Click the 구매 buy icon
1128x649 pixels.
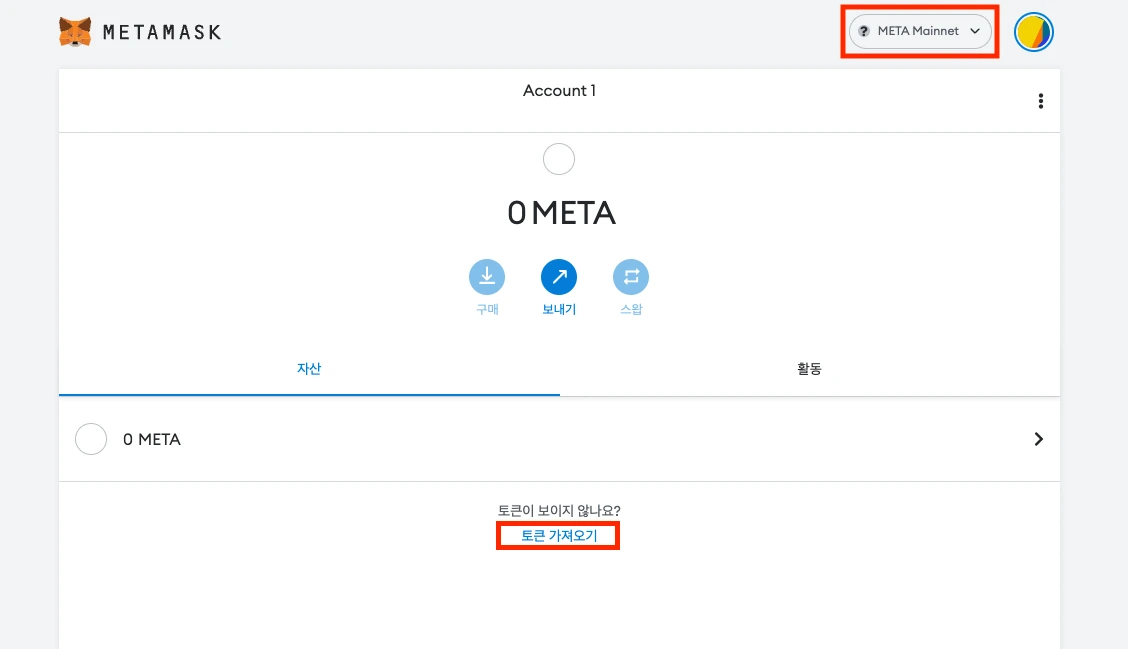click(x=487, y=277)
